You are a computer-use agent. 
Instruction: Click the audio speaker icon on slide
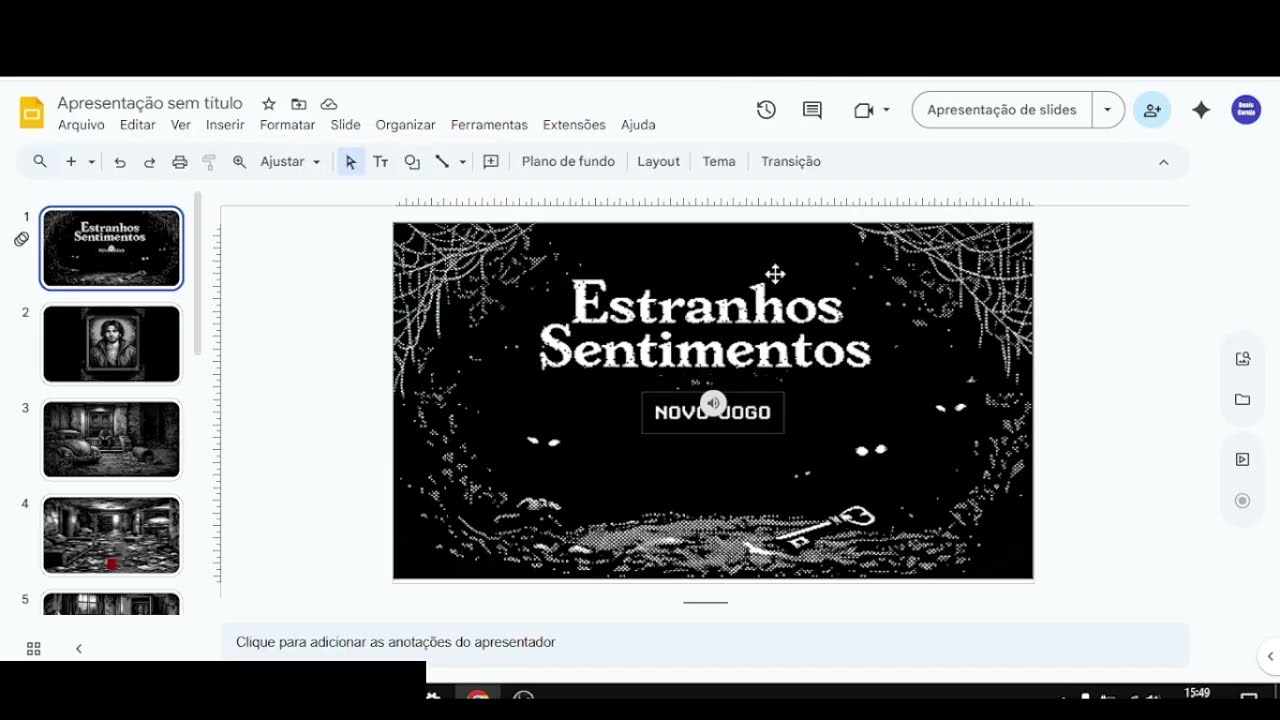(x=713, y=403)
